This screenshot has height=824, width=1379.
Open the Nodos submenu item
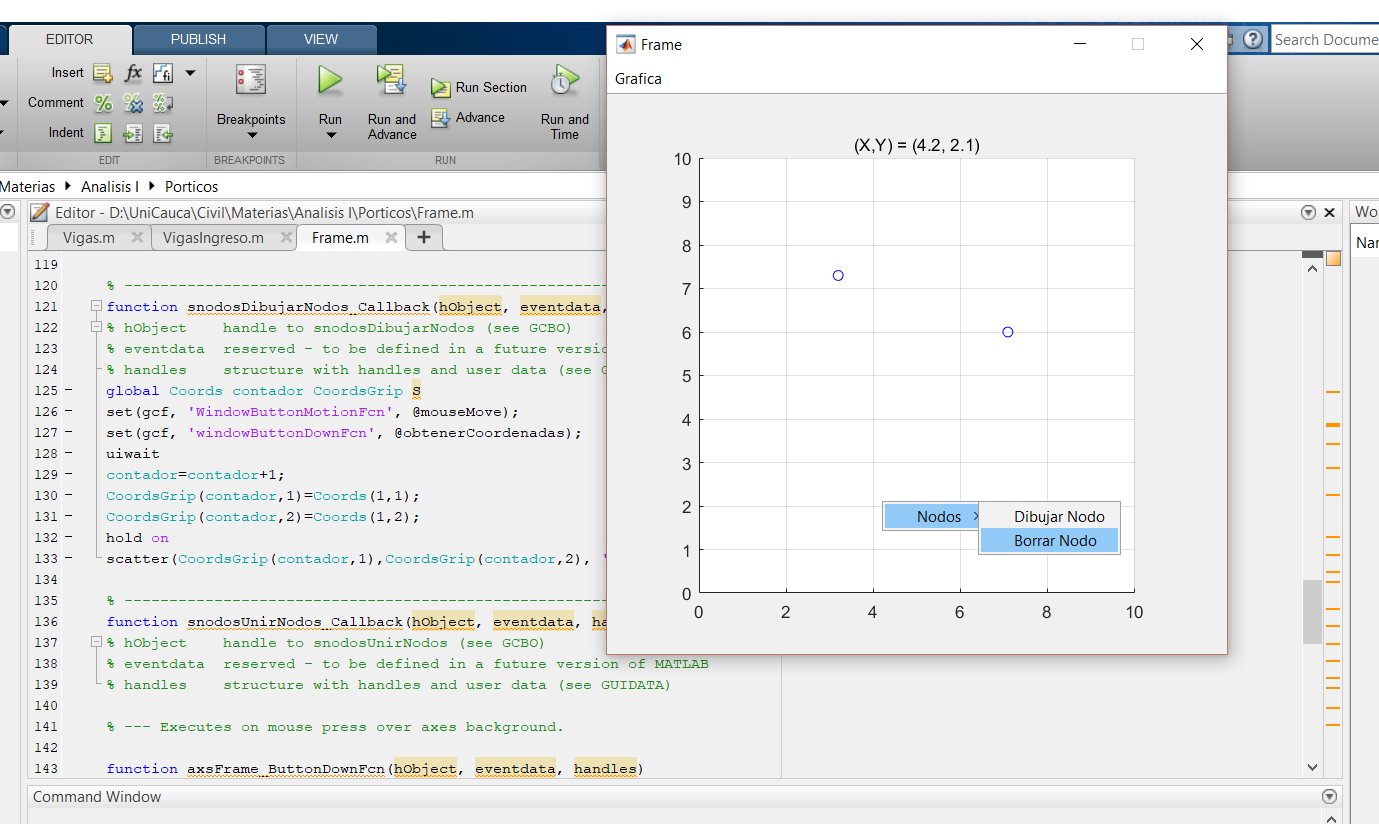point(930,516)
